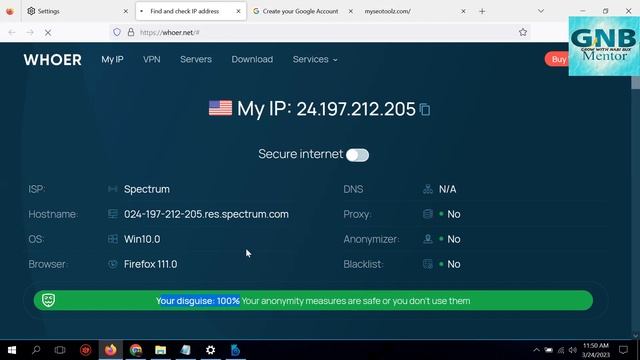Click the hostname server icon
Viewport: 640px width, 360px height.
113,214
